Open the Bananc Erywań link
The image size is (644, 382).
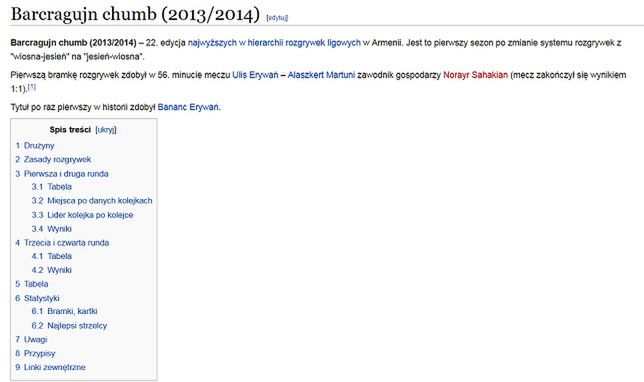point(188,107)
